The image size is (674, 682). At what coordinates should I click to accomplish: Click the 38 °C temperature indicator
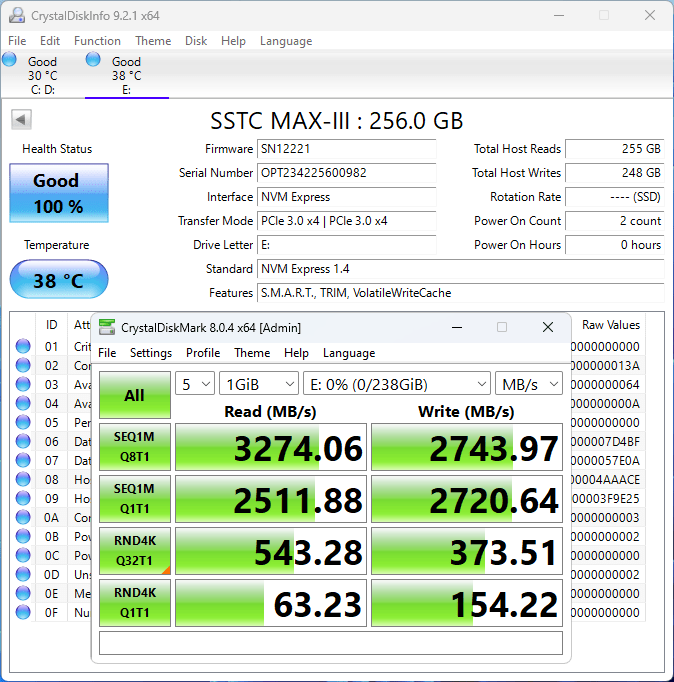tap(58, 280)
